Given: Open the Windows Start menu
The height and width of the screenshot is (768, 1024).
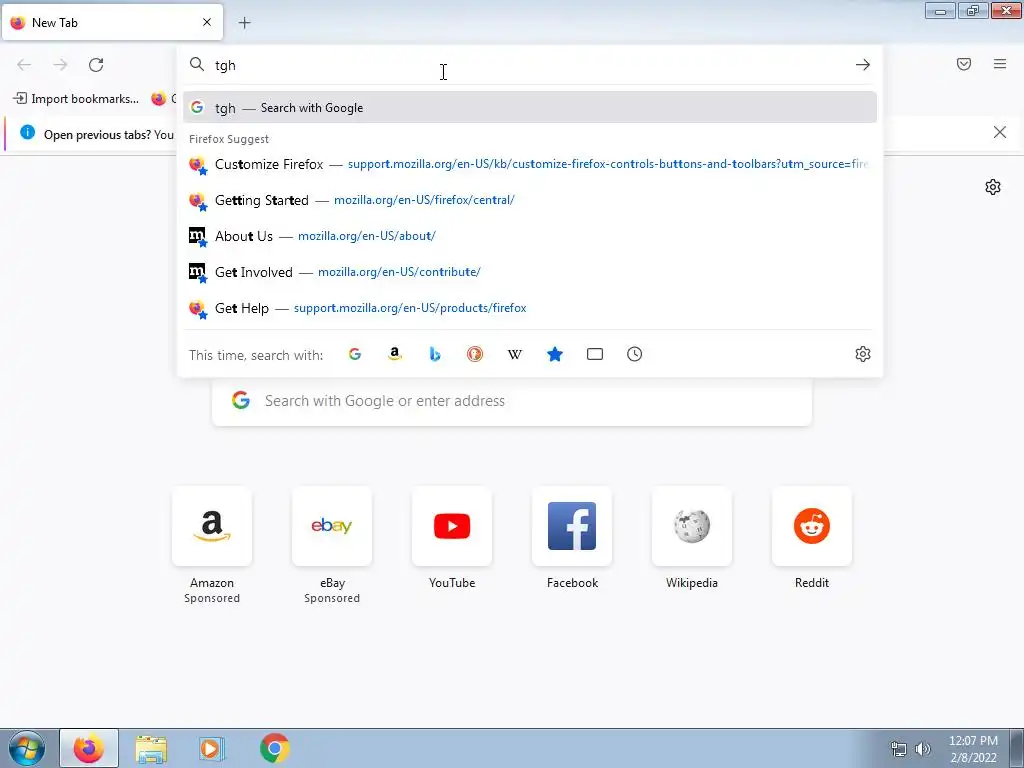Looking at the screenshot, I should 27,748.
